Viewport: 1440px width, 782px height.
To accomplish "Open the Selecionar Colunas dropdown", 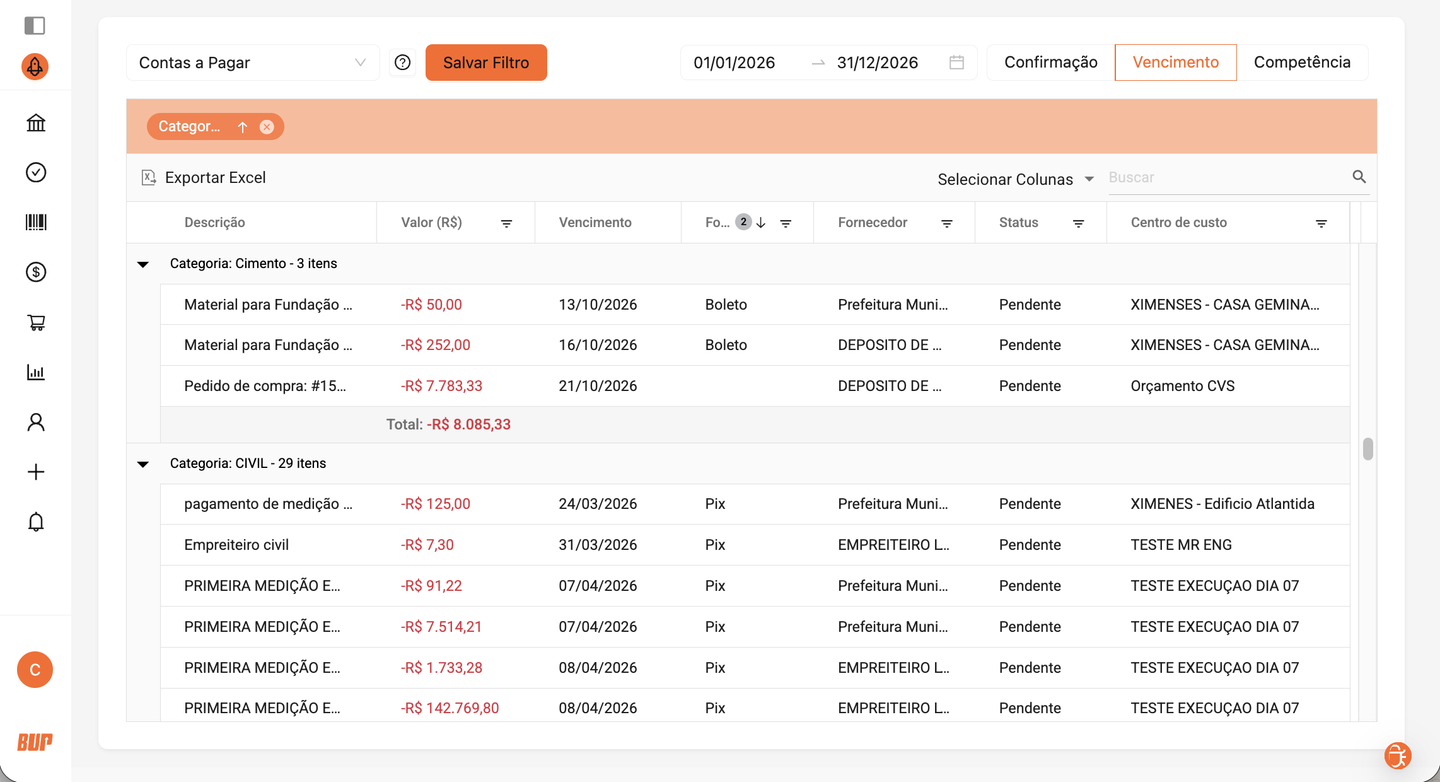I will point(1016,179).
